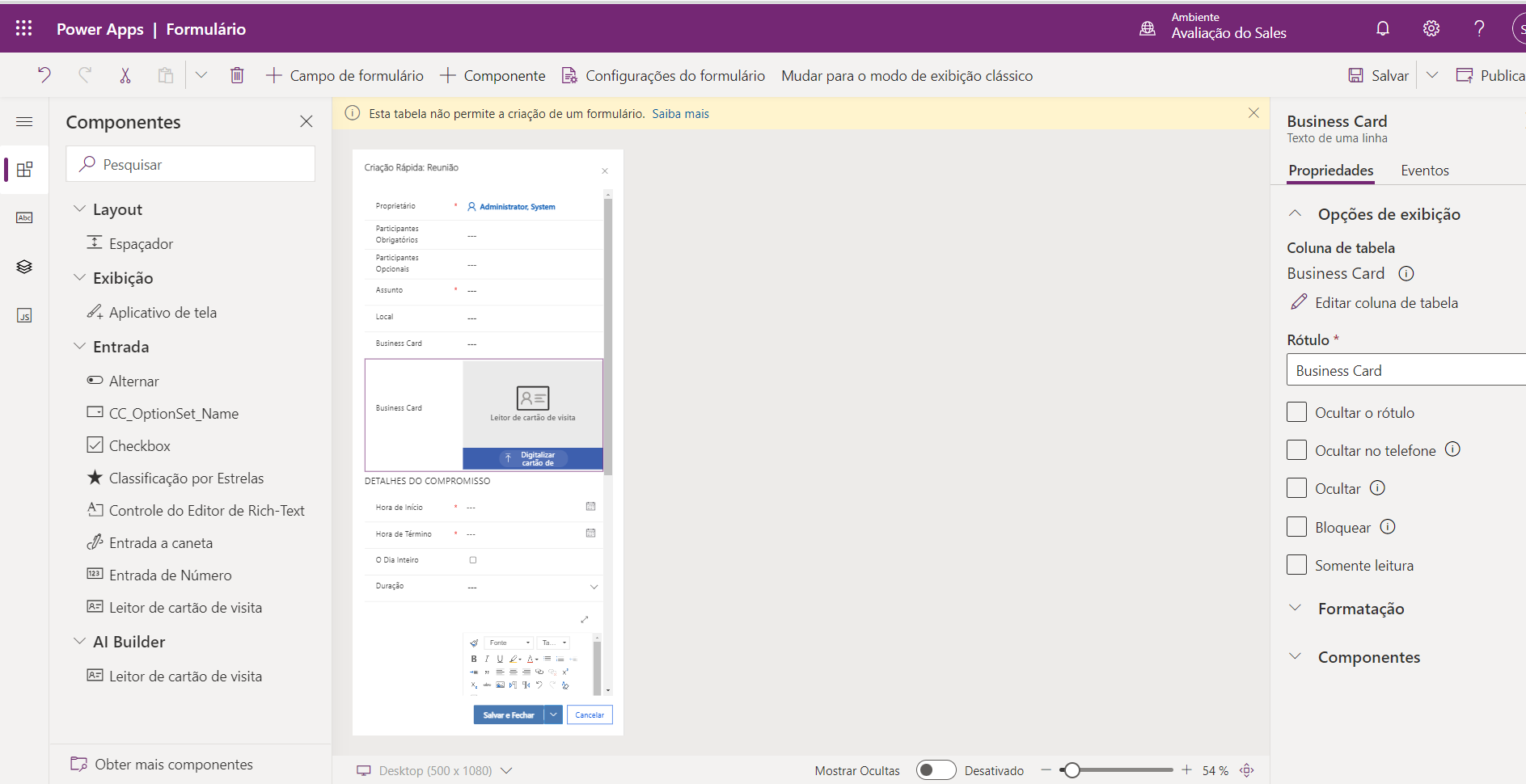Open settings gear icon
Image resolution: width=1526 pixels, height=784 pixels.
pyautogui.click(x=1431, y=28)
